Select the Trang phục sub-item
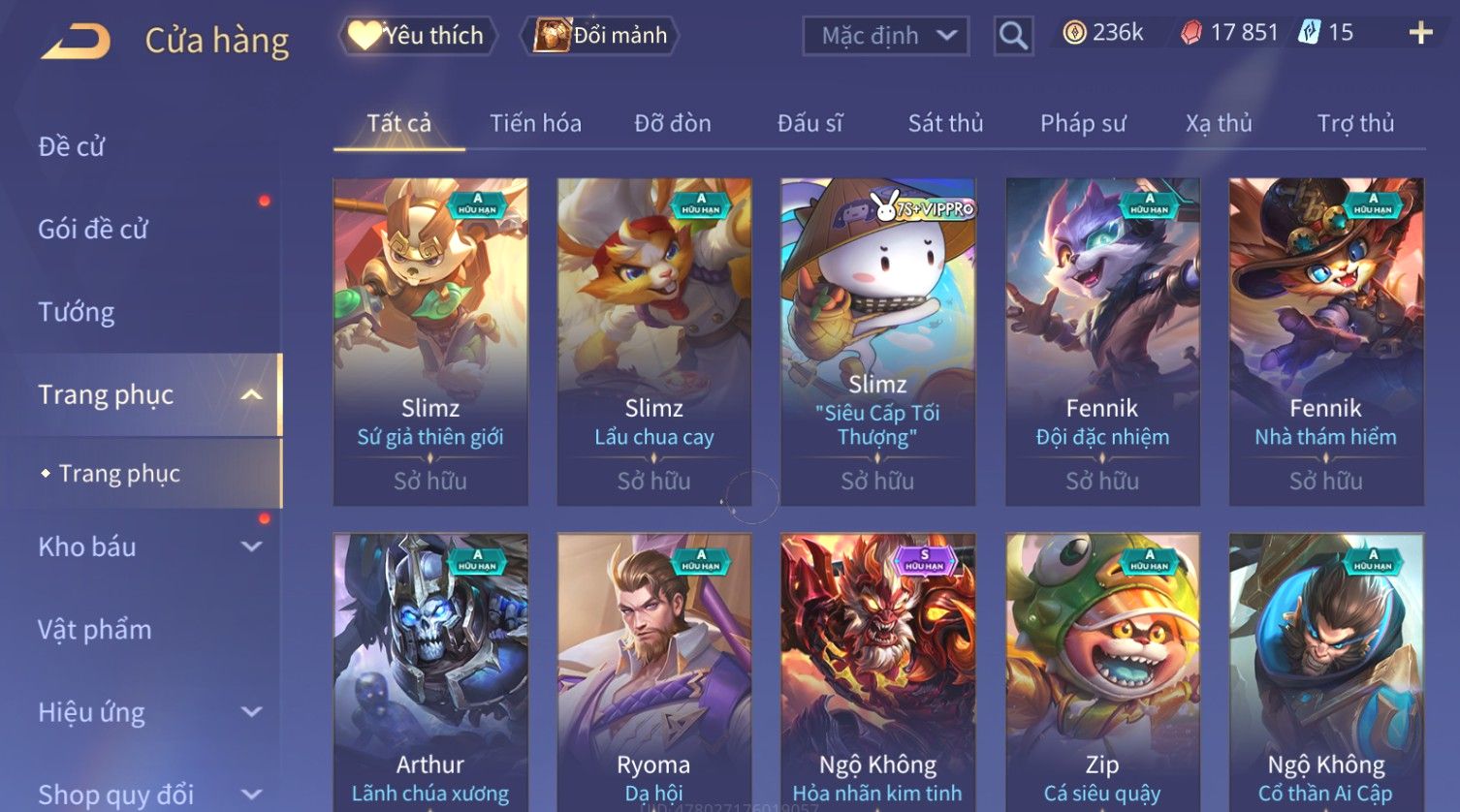 [119, 473]
